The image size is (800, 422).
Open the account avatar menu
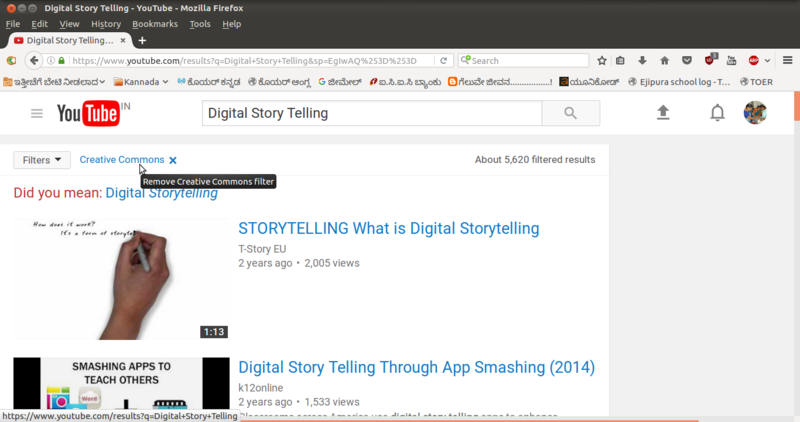tap(755, 113)
